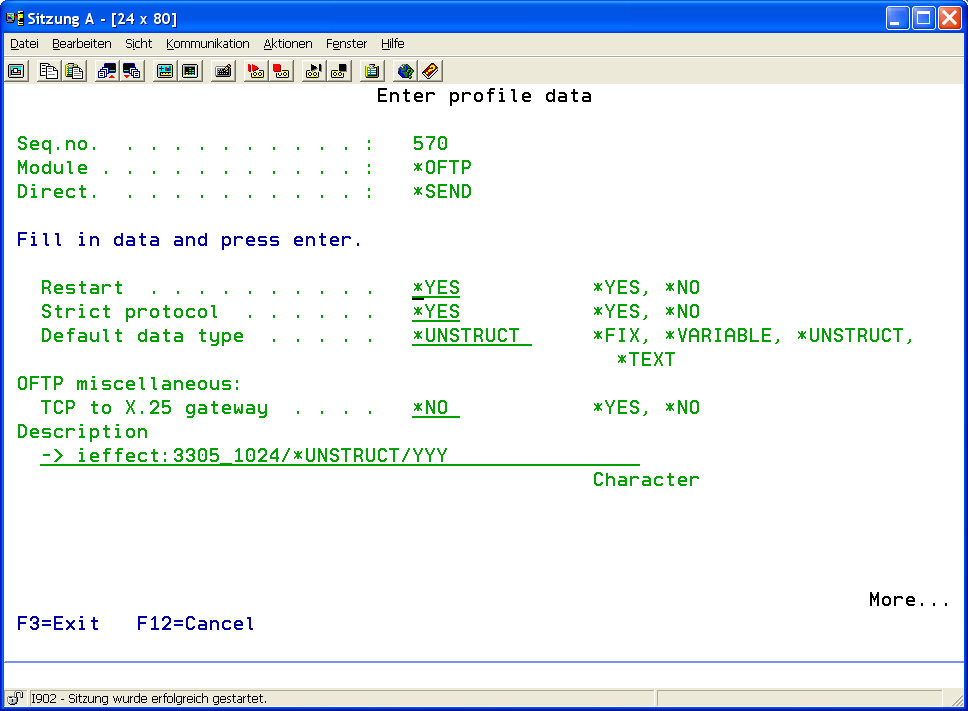Start macro recording with the red record icon
The width and height of the screenshot is (968, 711).
click(256, 71)
